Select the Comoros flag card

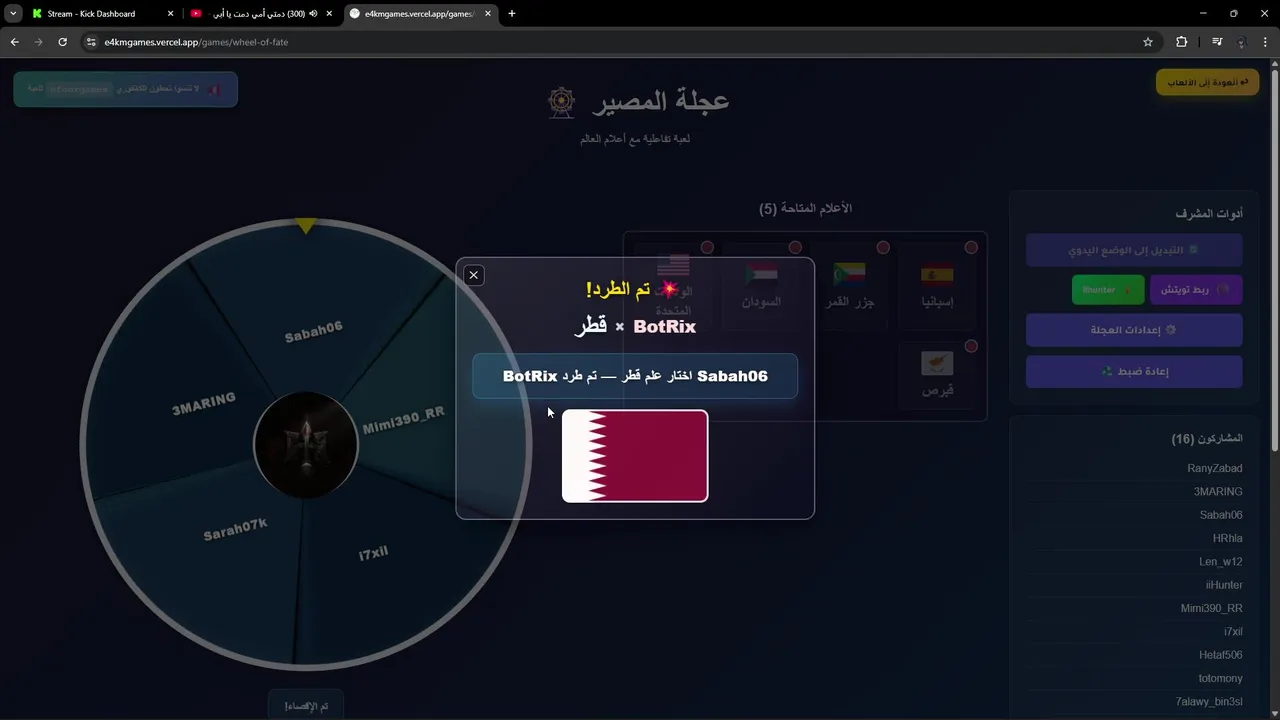(x=849, y=285)
